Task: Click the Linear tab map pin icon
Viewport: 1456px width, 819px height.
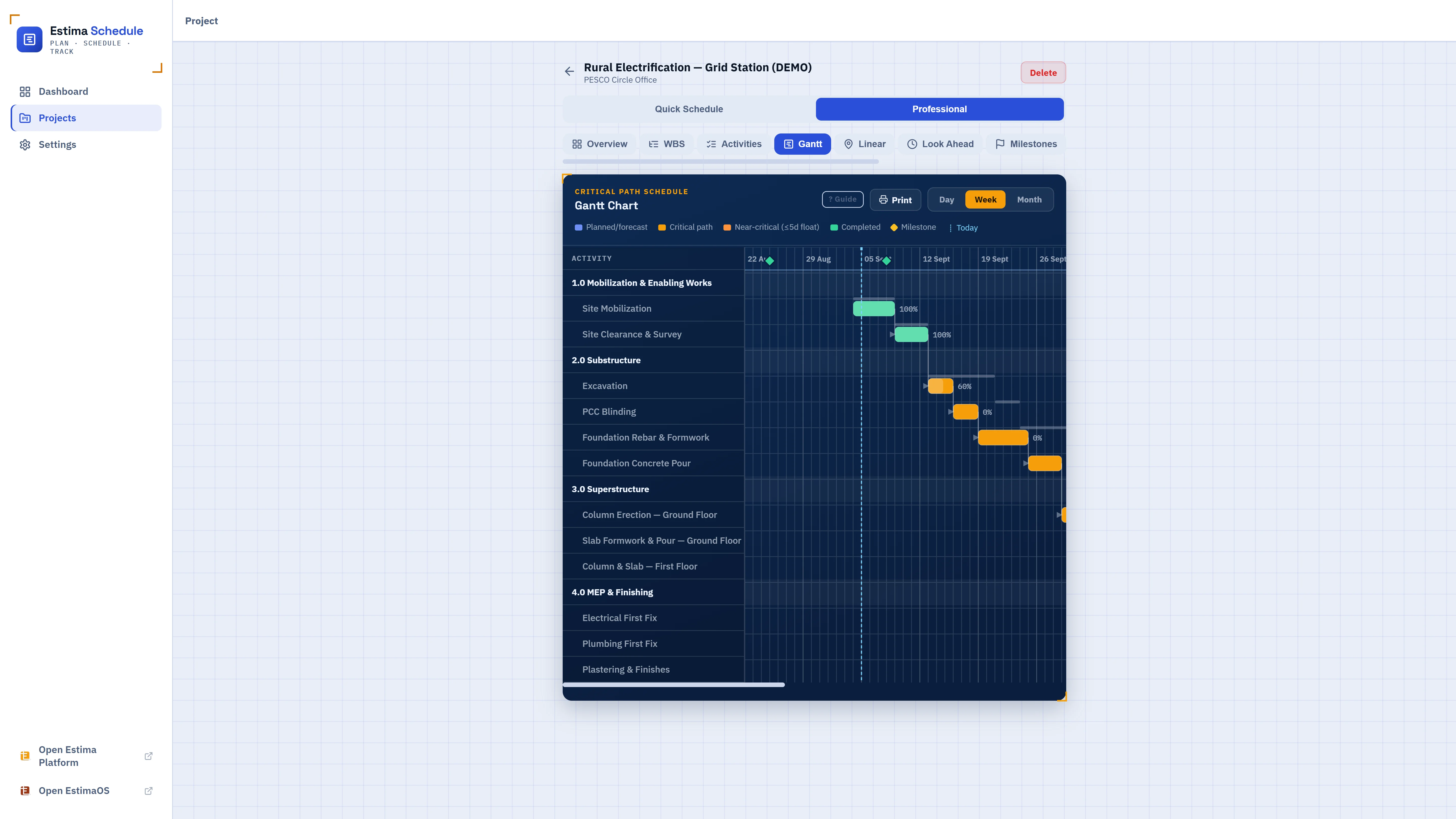Action: point(848,144)
